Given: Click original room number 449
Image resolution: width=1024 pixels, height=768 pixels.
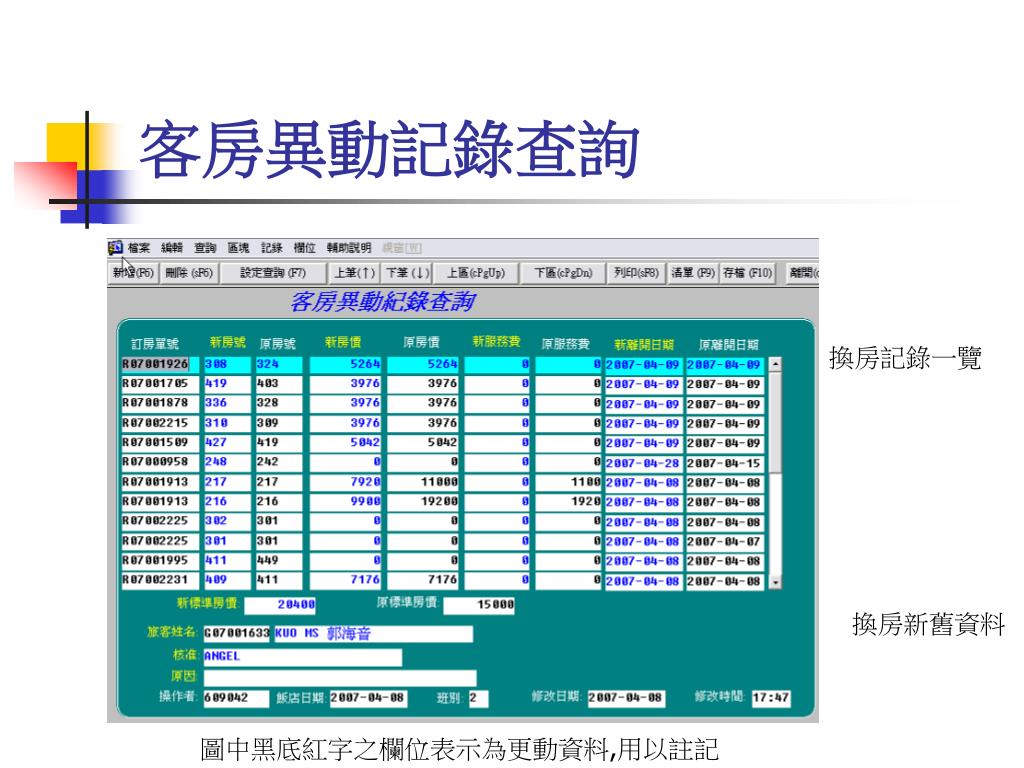Looking at the screenshot, I should (279, 560).
